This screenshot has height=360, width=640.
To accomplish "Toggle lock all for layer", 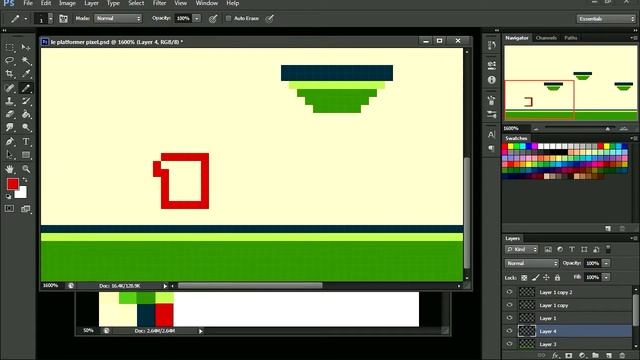I will [x=557, y=278].
